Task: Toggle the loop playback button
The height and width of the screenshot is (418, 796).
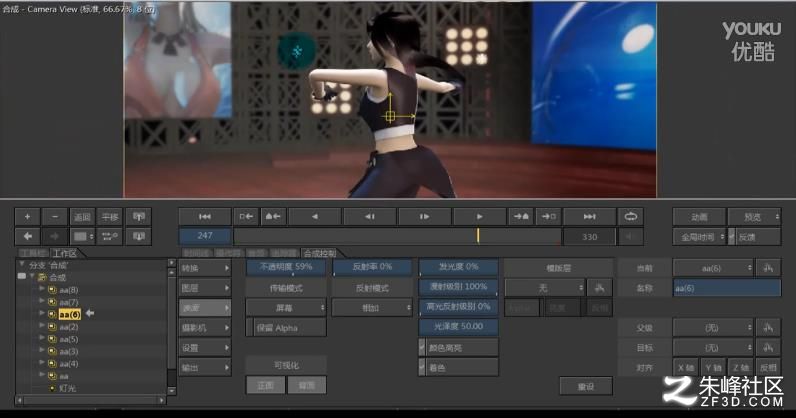Action: pyautogui.click(x=631, y=217)
